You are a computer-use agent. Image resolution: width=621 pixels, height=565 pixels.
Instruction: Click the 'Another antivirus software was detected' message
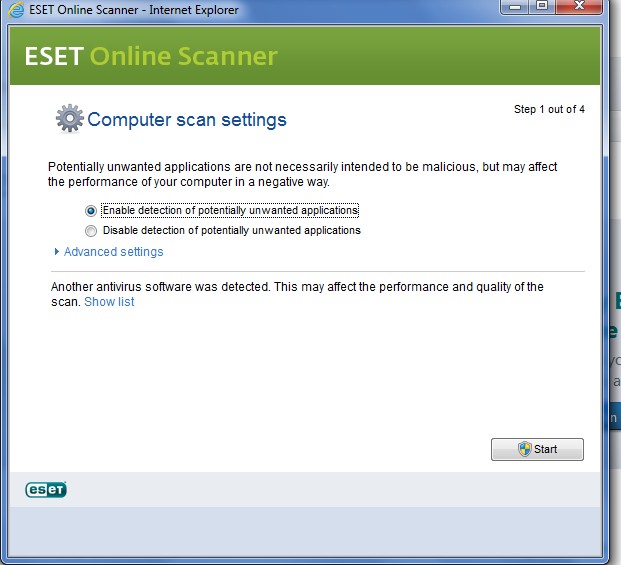(x=297, y=294)
